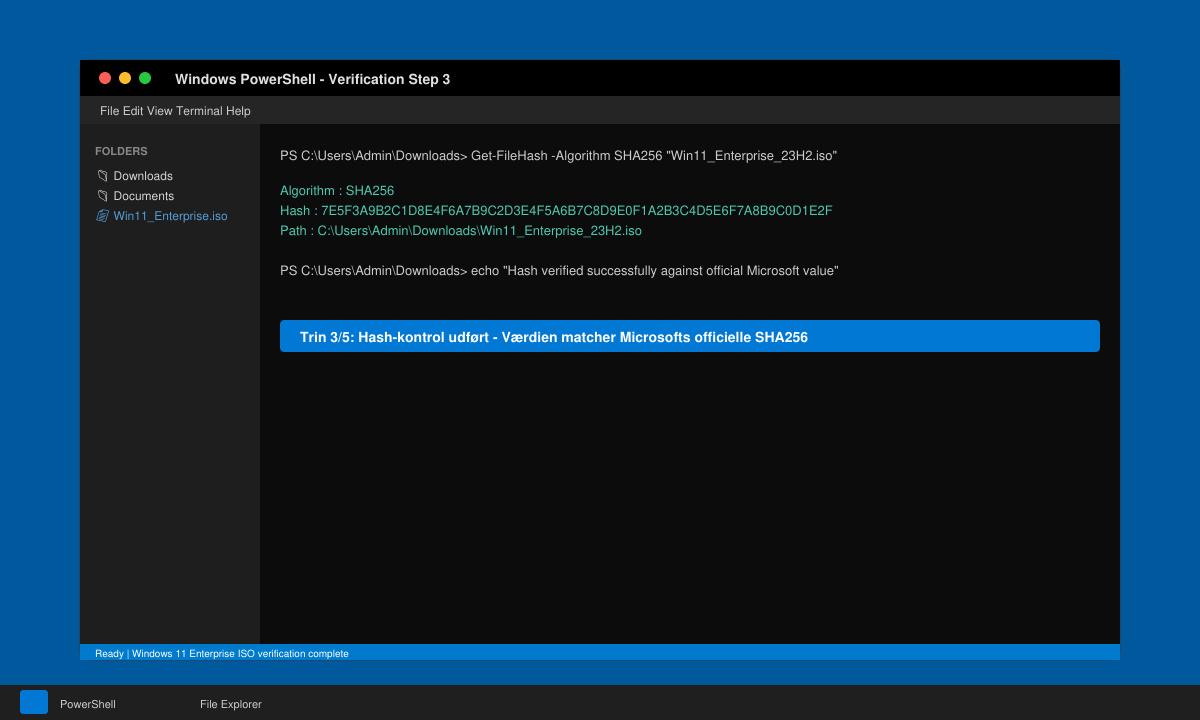
Task: Click the Get-FileHash command line
Action: coord(558,156)
